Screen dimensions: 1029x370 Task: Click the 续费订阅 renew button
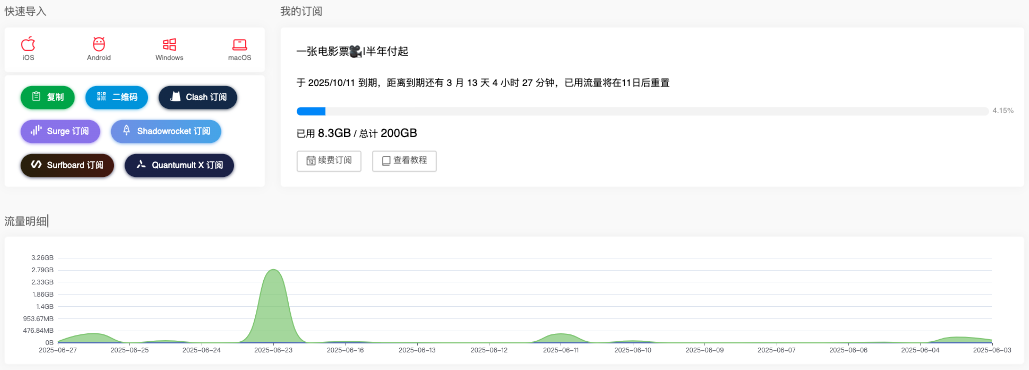click(329, 161)
